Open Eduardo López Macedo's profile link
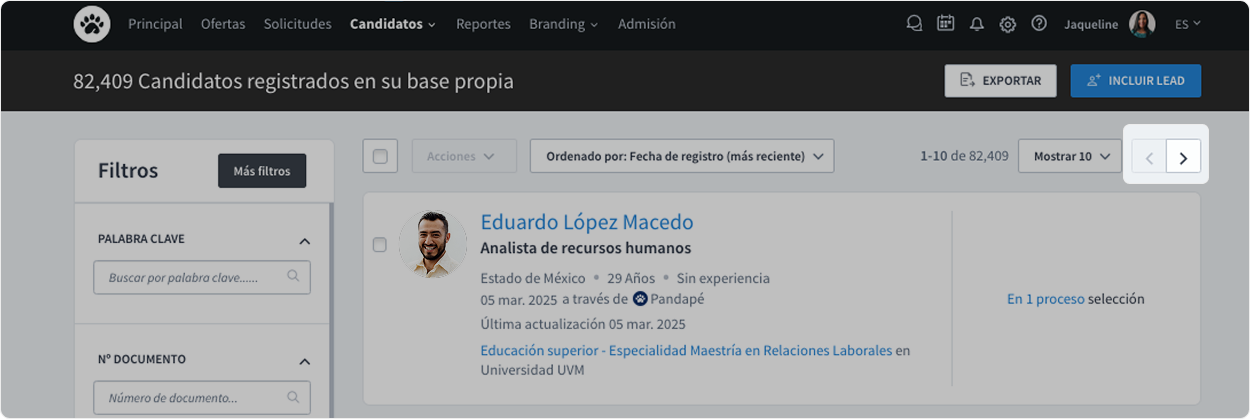This screenshot has height=419, width=1250. pos(587,222)
